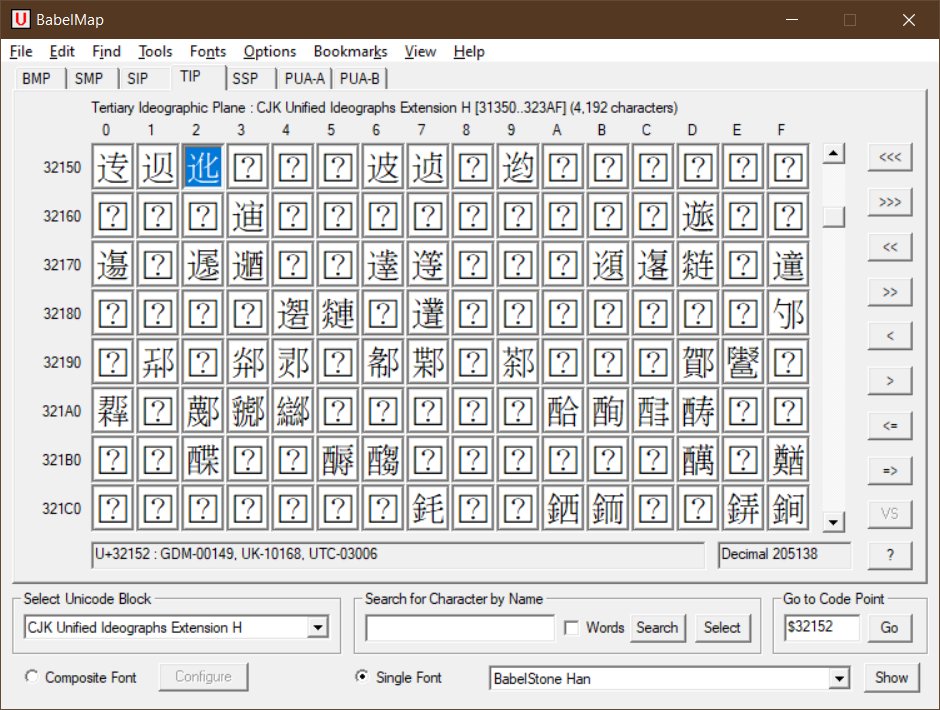Viewport: 940px width, 710px height.
Task: Select character cell at 32180 column 5
Action: (x=338, y=314)
